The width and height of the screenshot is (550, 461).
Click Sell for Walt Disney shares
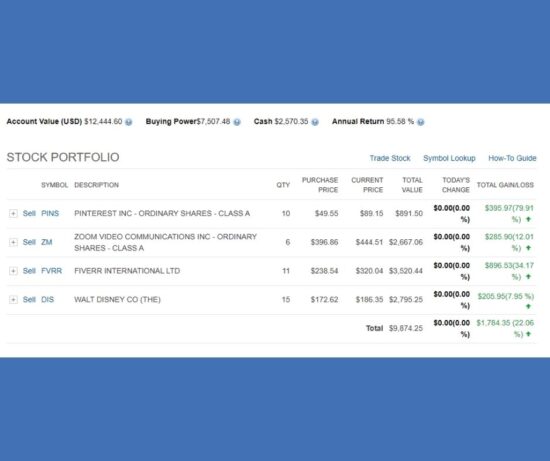coord(29,300)
